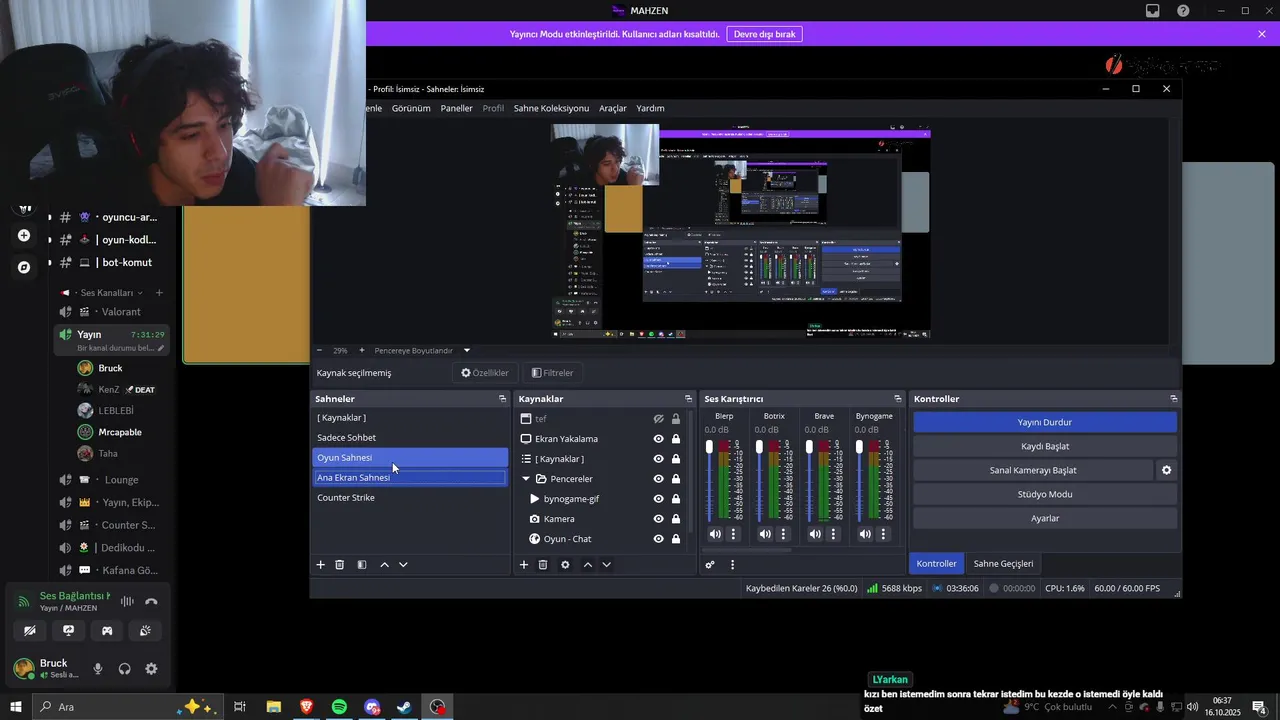Enter Stüdyo Modu
The height and width of the screenshot is (720, 1280).
[1045, 494]
